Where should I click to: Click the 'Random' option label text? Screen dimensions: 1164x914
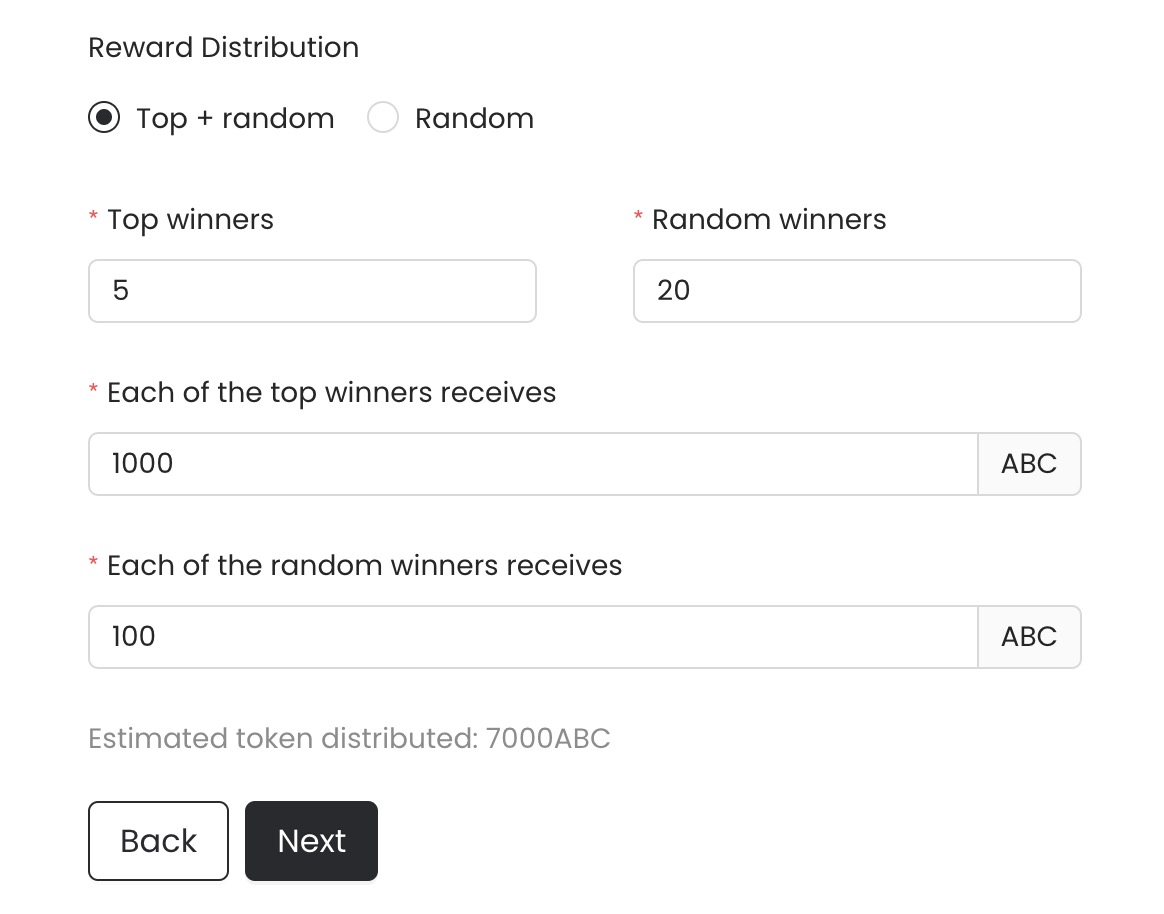click(x=474, y=118)
